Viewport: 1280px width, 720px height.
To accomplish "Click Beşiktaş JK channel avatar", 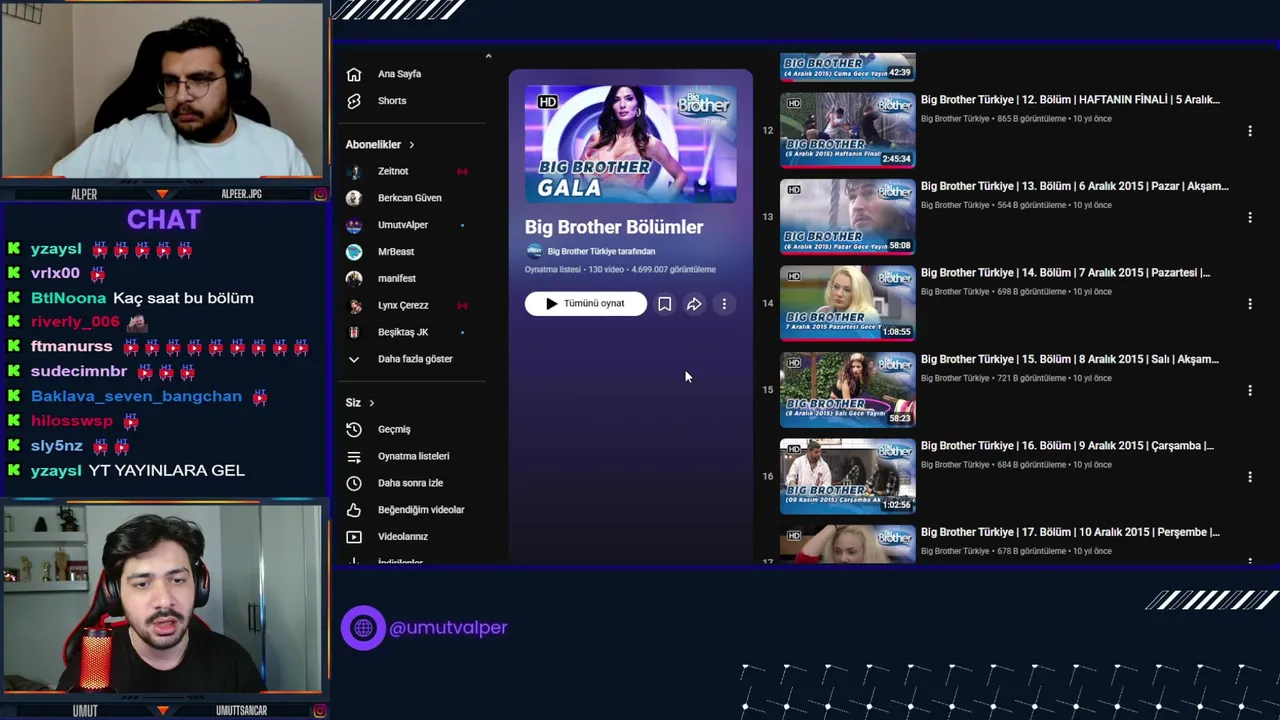I will tap(353, 332).
